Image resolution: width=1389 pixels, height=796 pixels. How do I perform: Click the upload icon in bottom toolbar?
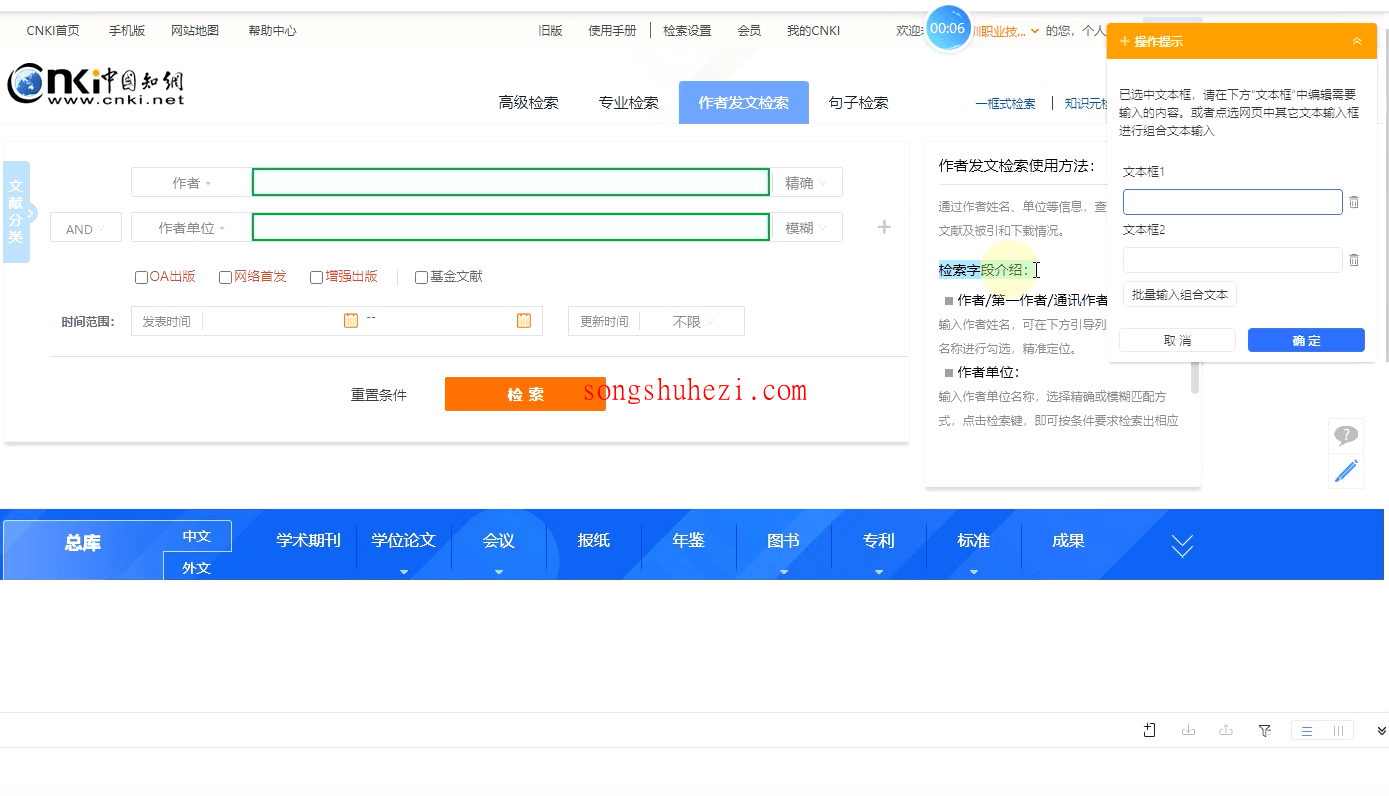click(x=1226, y=731)
